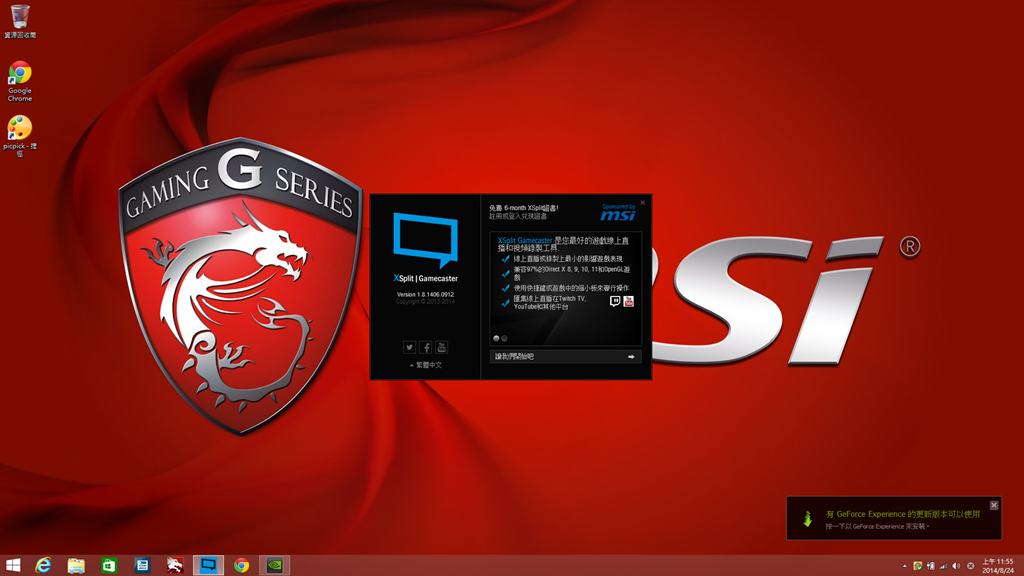The image size is (1024, 576).
Task: Click the 'Copyright © 2013-2014' text
Action: click(x=425, y=302)
